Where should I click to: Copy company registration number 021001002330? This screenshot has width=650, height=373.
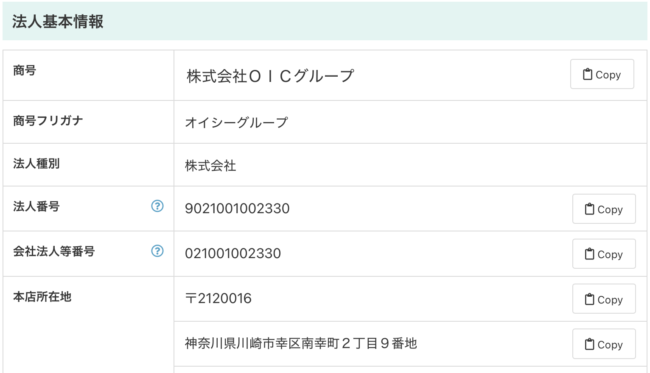tap(604, 254)
